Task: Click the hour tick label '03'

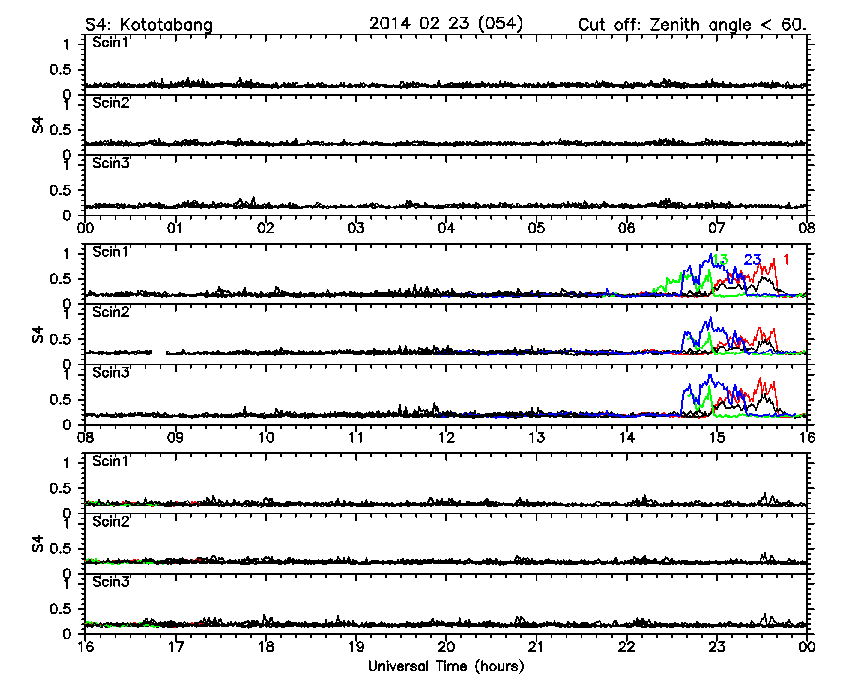Action: coord(356,228)
